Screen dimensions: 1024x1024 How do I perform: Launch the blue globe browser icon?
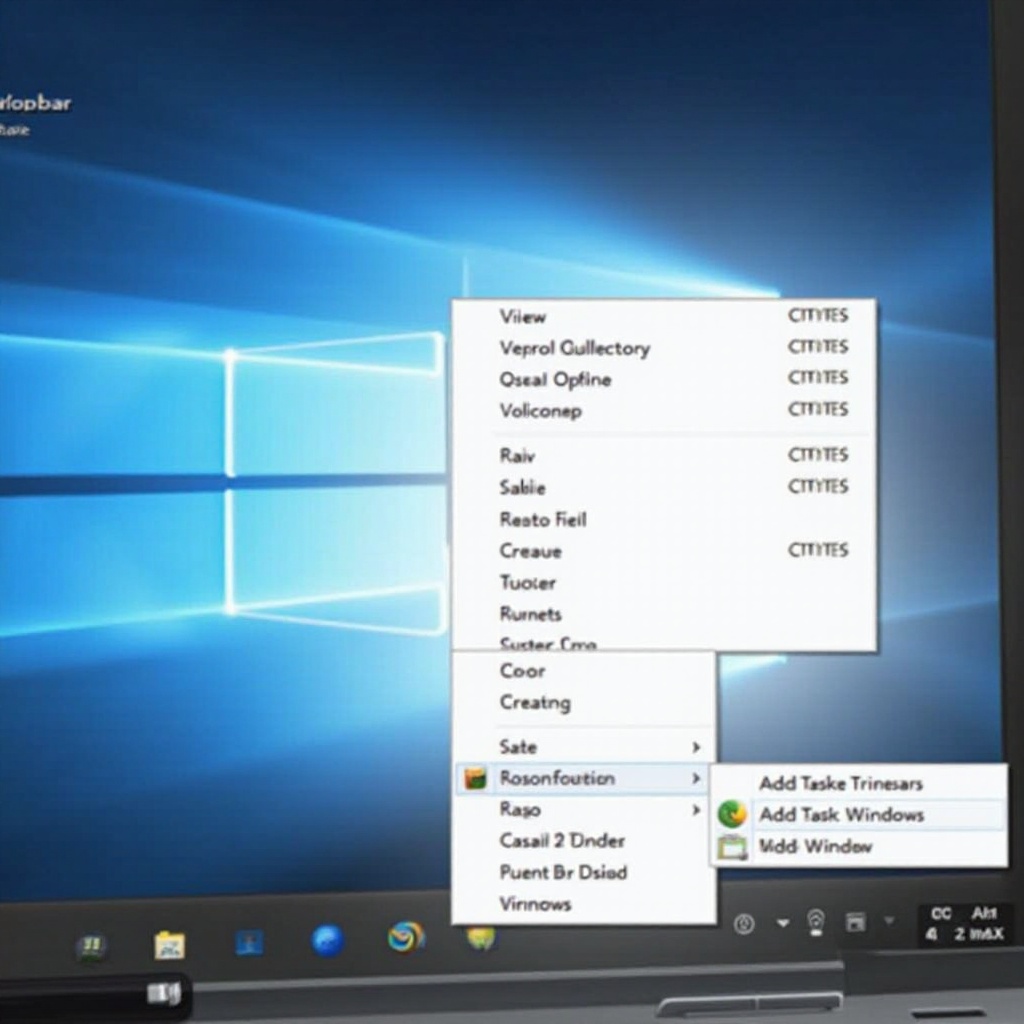328,940
